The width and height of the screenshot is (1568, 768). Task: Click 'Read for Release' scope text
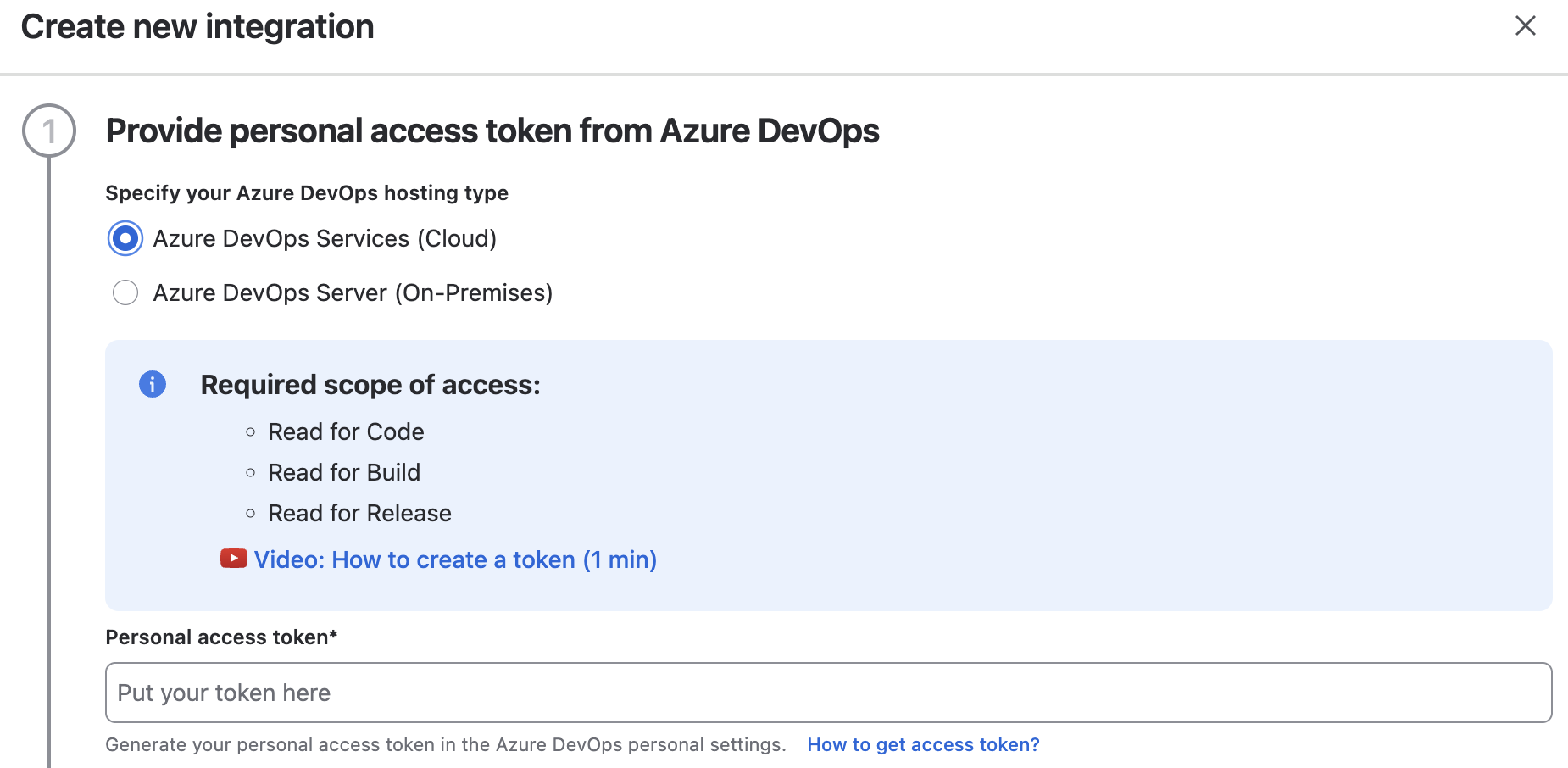[x=359, y=513]
